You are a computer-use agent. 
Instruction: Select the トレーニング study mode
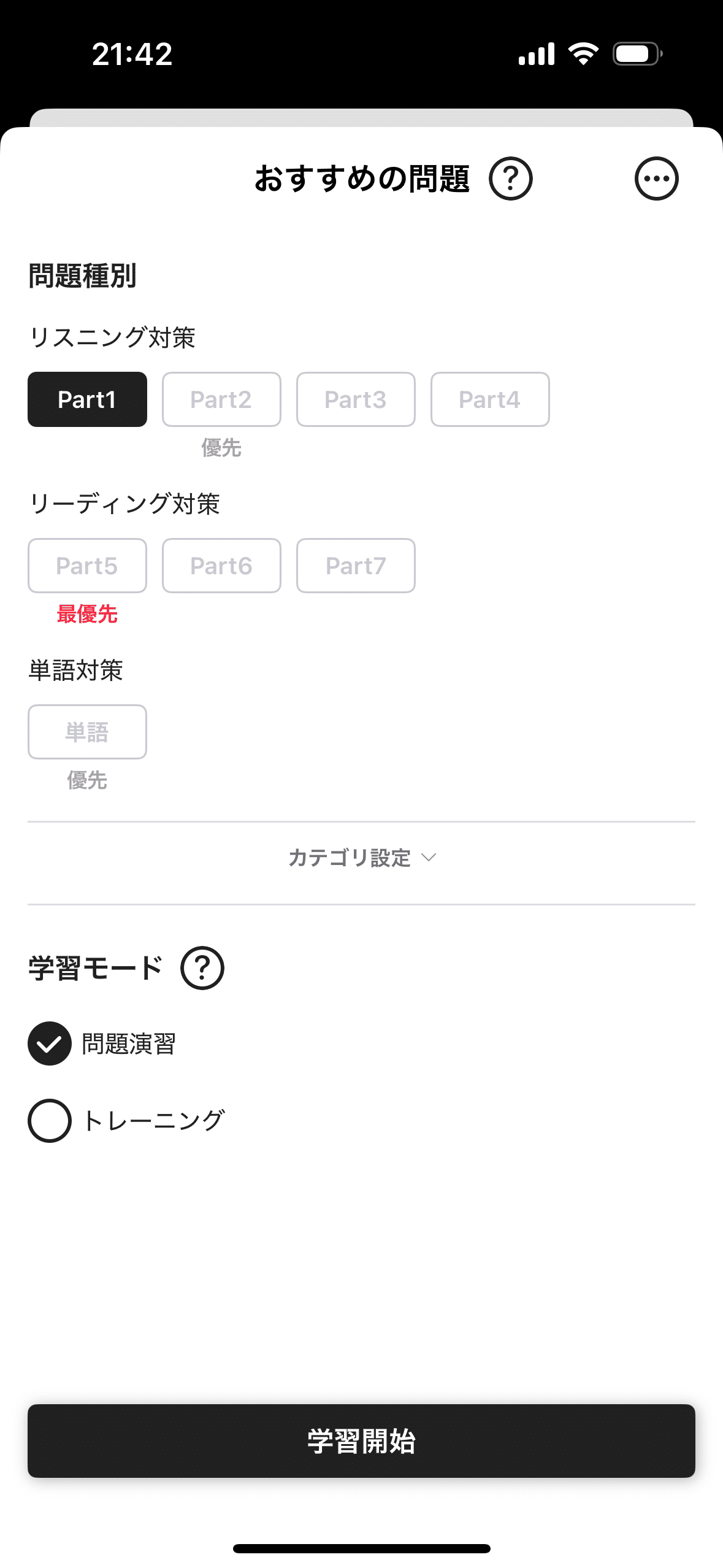pyautogui.click(x=50, y=1121)
